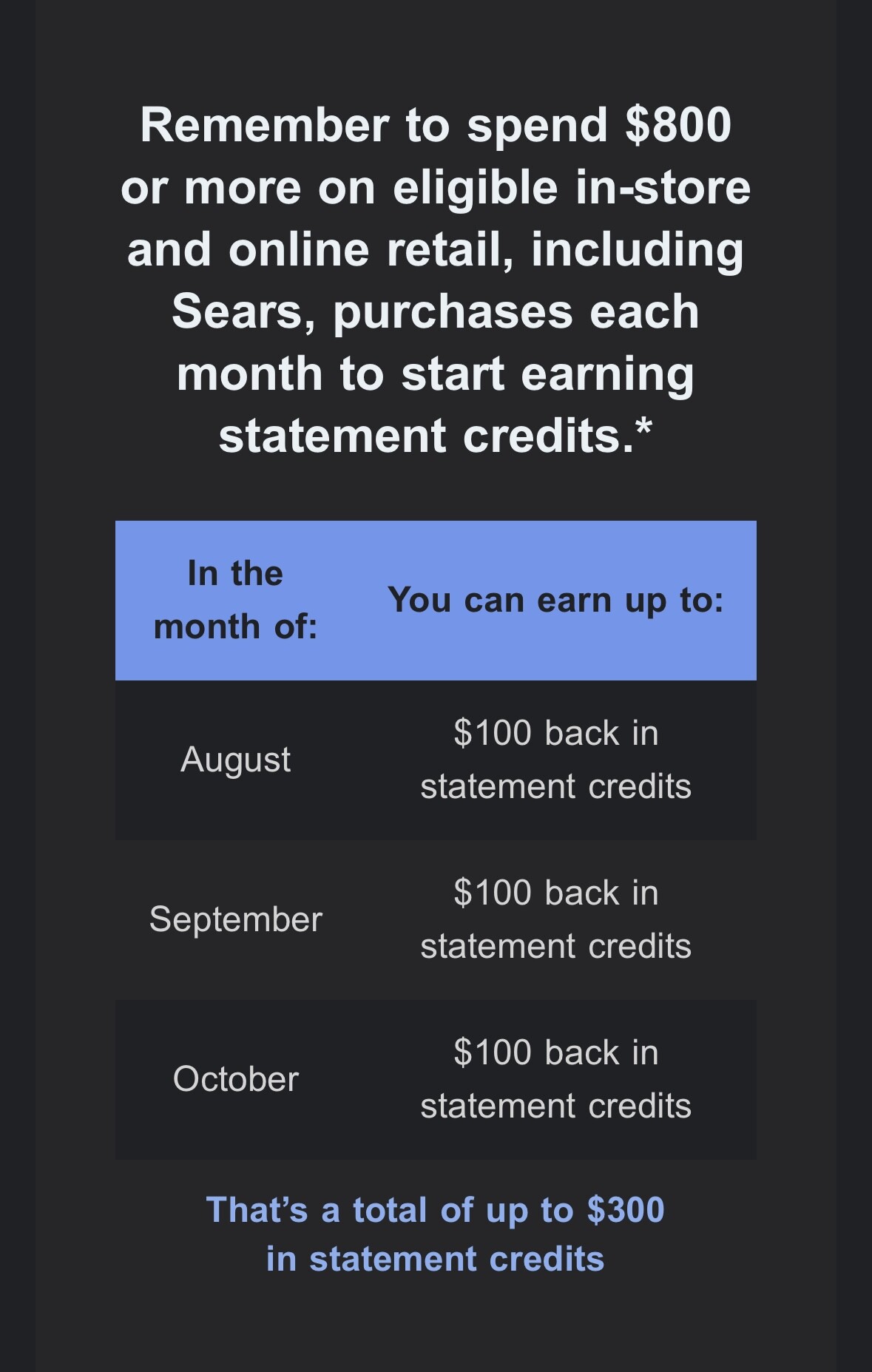This screenshot has width=872, height=1372.
Task: Select the "In the month of:" header cell
Action: 235,600
